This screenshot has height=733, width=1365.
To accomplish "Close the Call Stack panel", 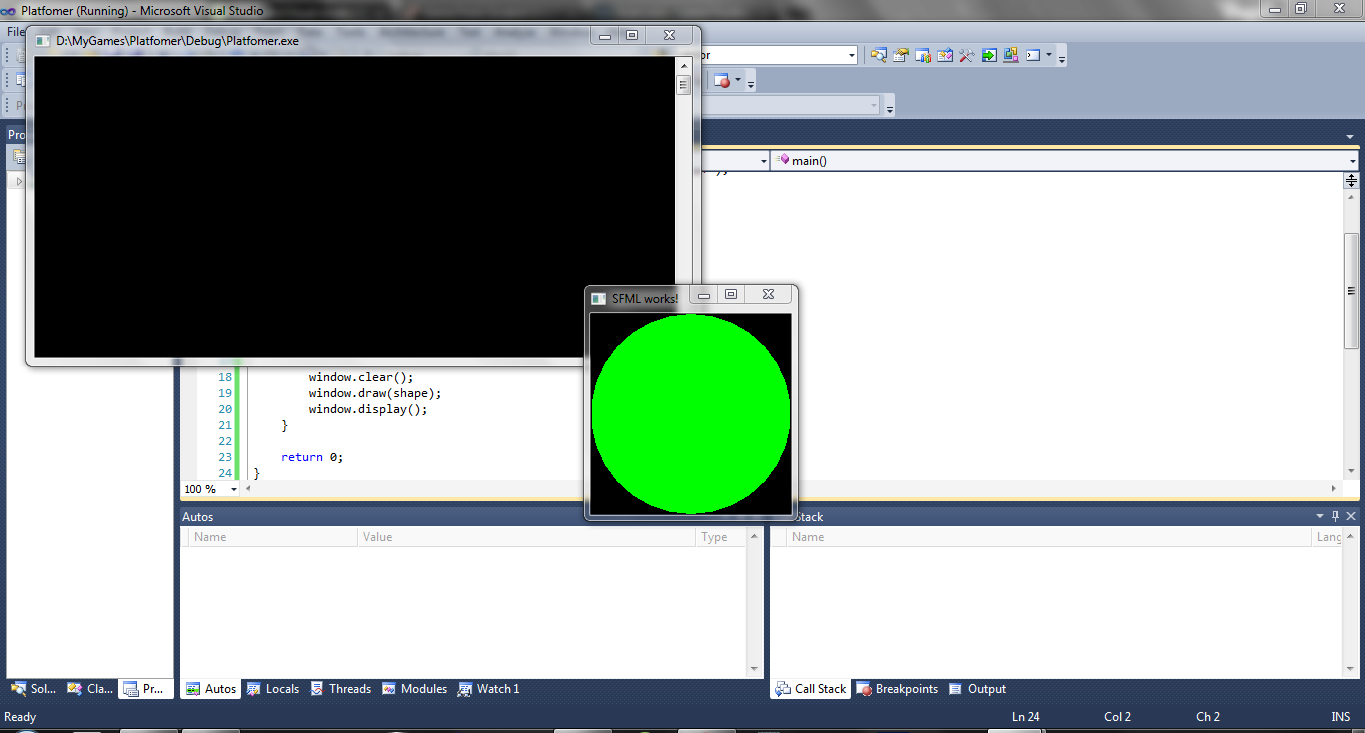I will coord(1351,516).
